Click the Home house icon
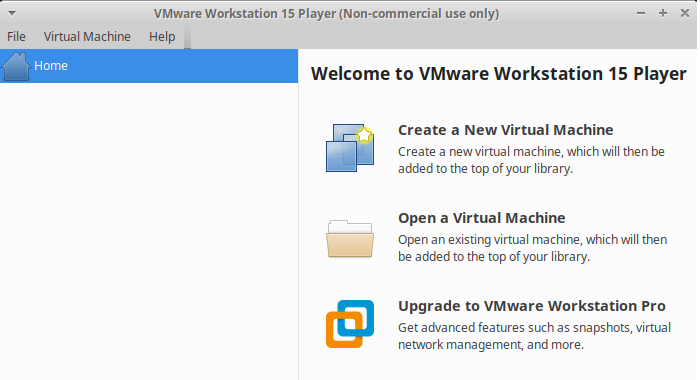This screenshot has height=380, width=700. [x=16, y=66]
